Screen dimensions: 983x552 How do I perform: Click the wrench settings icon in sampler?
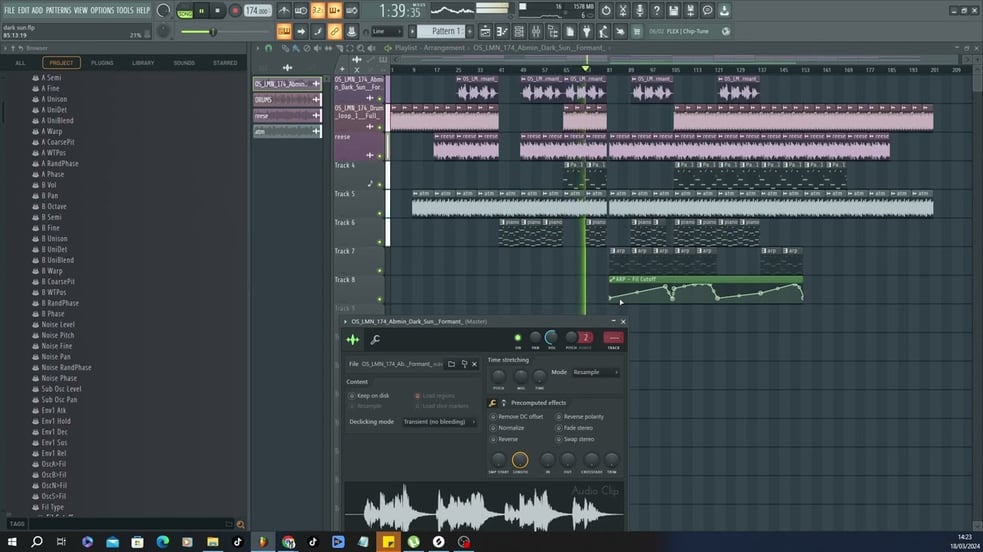point(375,340)
